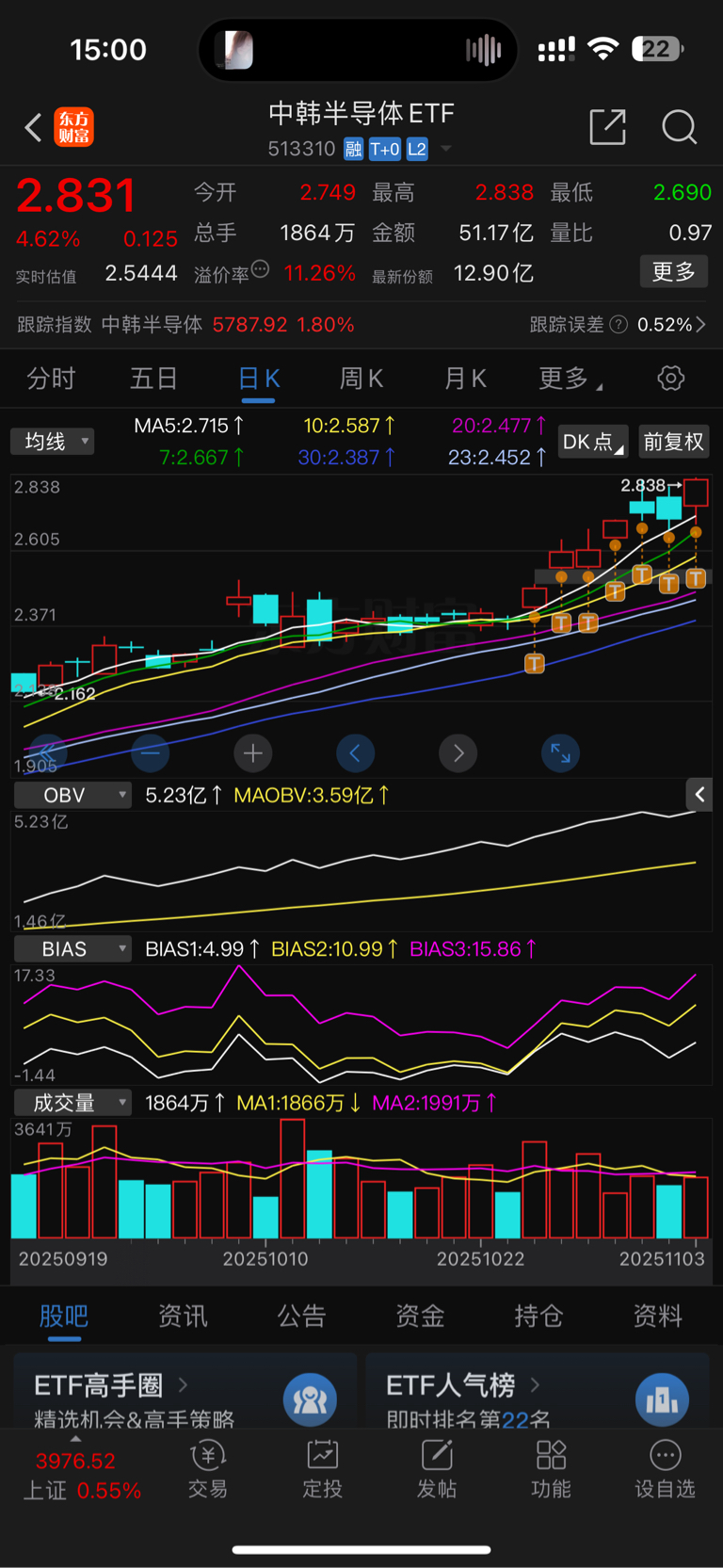The image size is (723, 1568).
Task: Open the share export icon
Action: tap(608, 126)
